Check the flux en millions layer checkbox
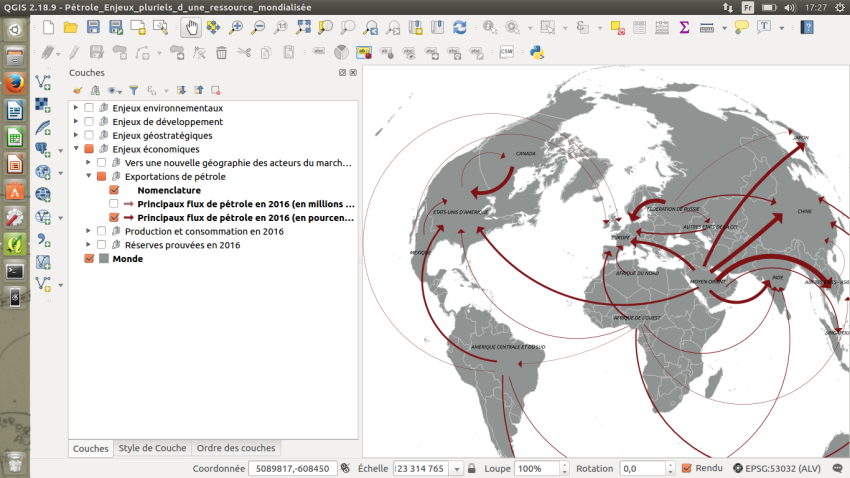850x478 pixels. coord(114,204)
